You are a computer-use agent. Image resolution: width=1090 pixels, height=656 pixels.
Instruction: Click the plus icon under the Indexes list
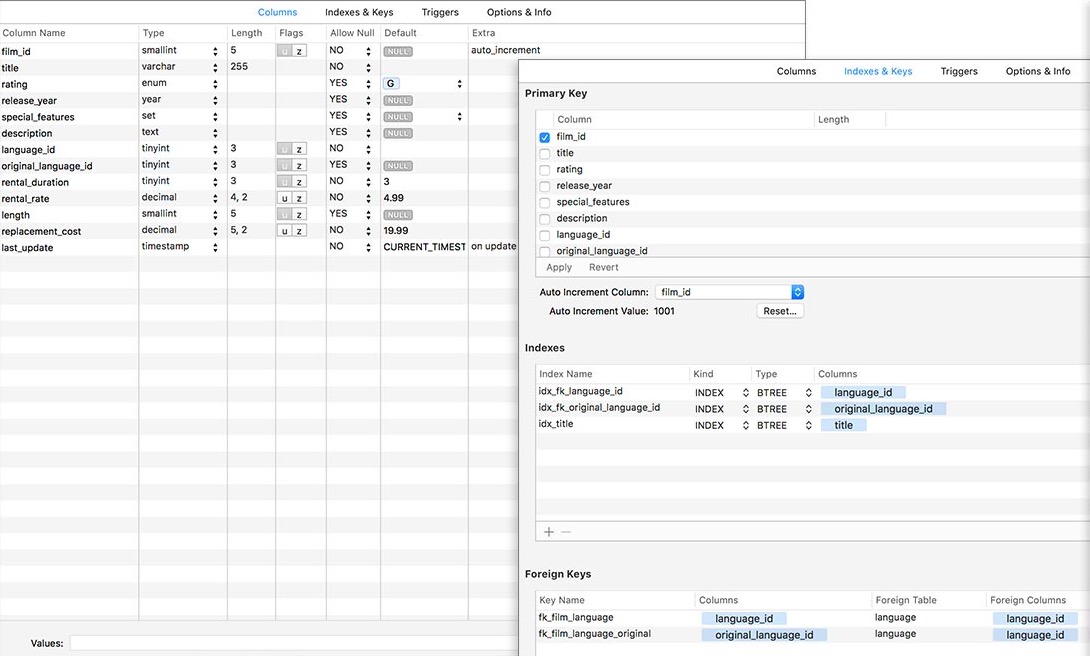coord(548,532)
